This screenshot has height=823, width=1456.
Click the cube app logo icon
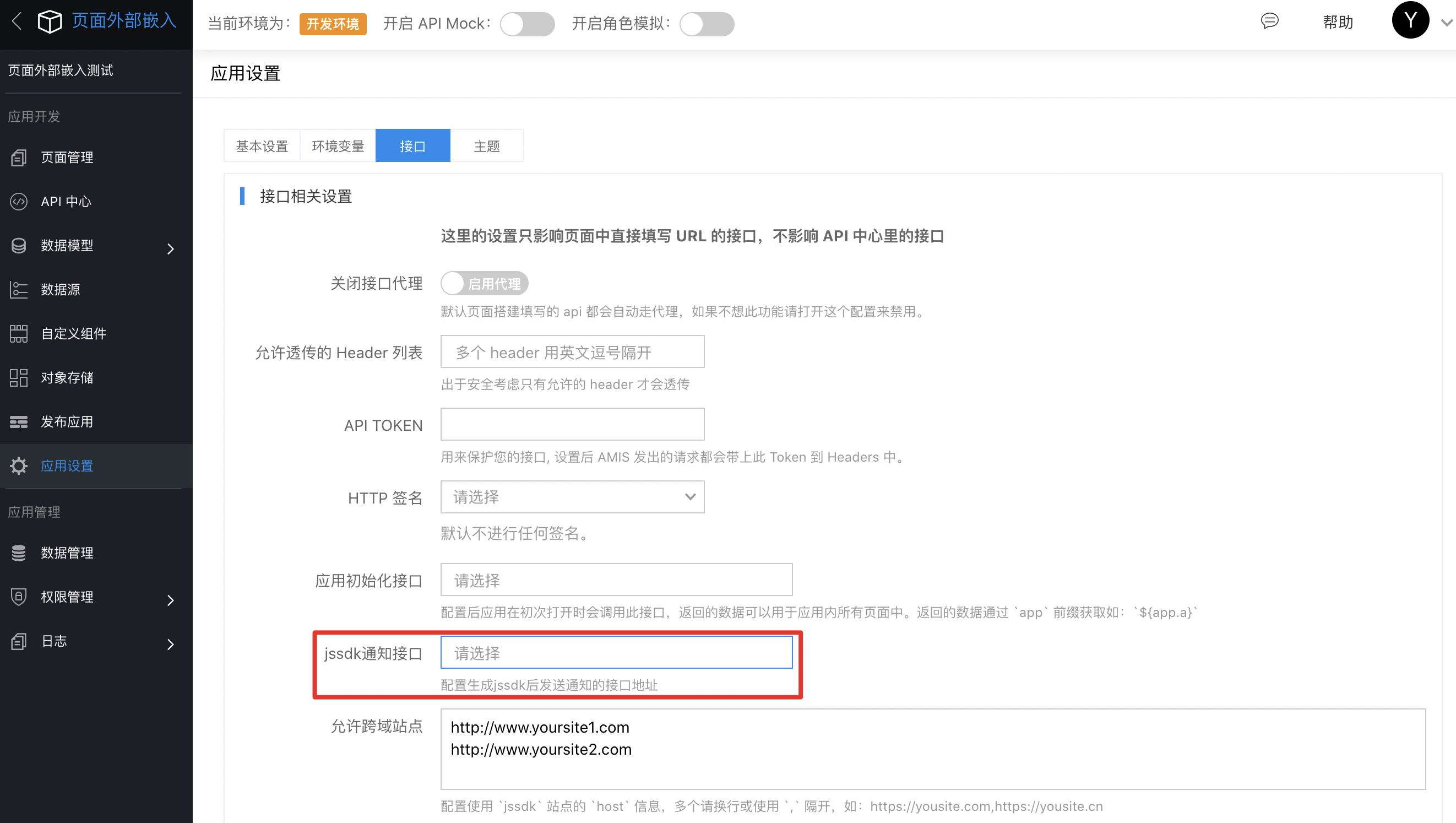pyautogui.click(x=50, y=21)
